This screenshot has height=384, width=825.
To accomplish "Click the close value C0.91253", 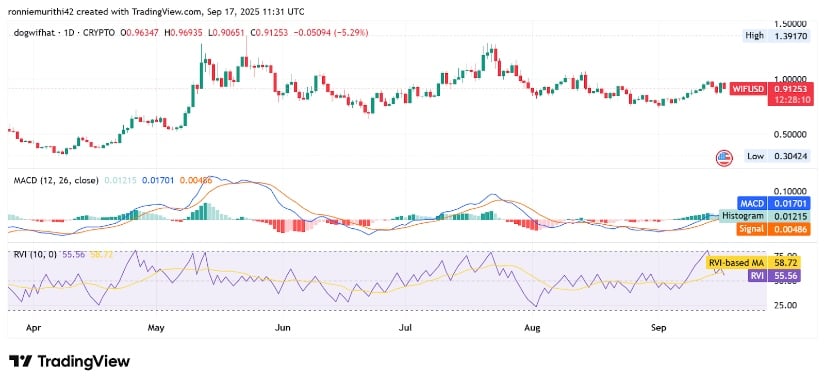I will (x=269, y=33).
